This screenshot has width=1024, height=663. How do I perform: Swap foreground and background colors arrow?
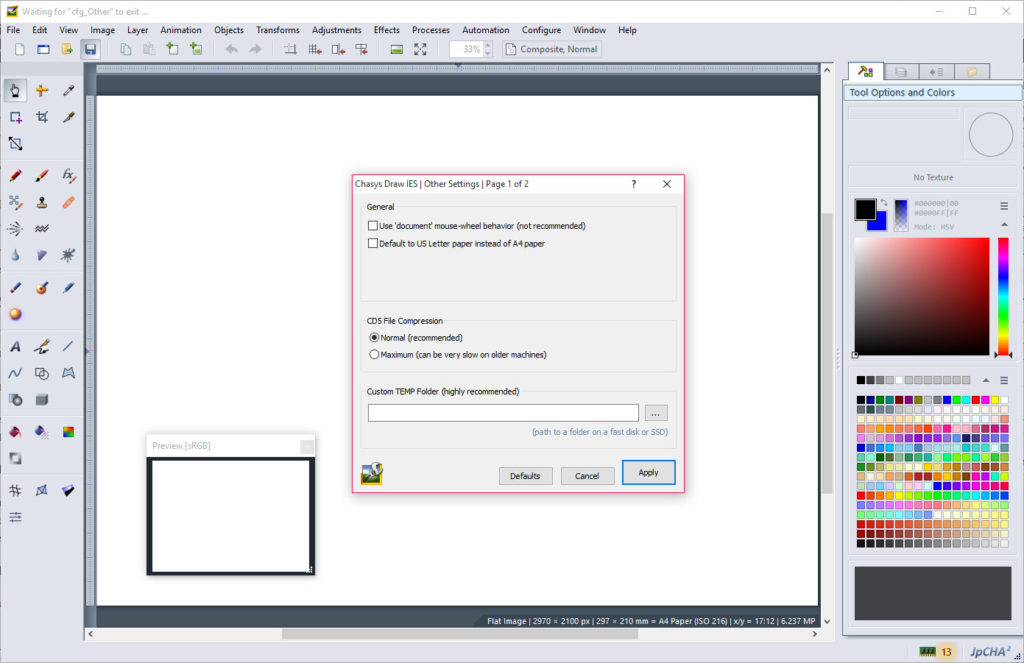884,203
